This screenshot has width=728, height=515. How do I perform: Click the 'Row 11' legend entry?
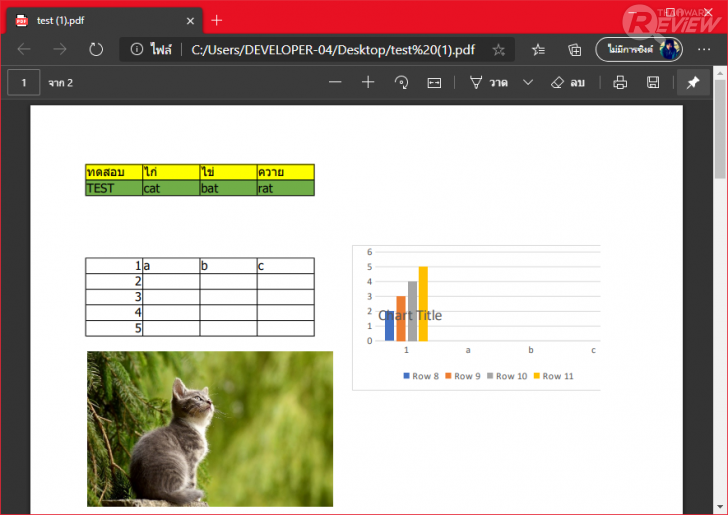tap(553, 376)
